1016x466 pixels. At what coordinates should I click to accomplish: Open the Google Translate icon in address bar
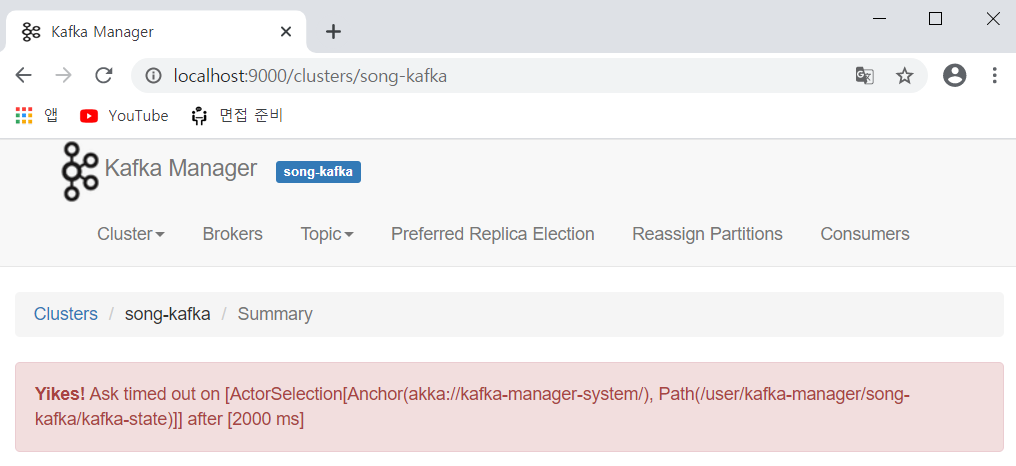[864, 76]
